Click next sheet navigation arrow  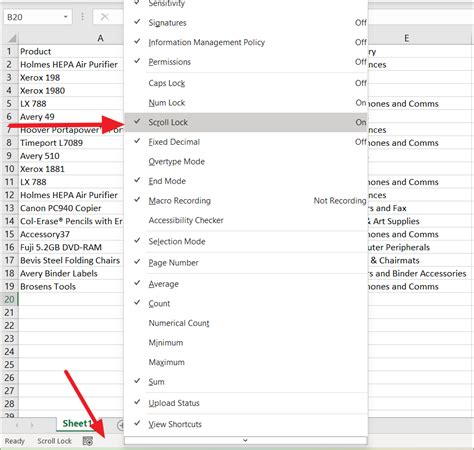[x=32, y=425]
